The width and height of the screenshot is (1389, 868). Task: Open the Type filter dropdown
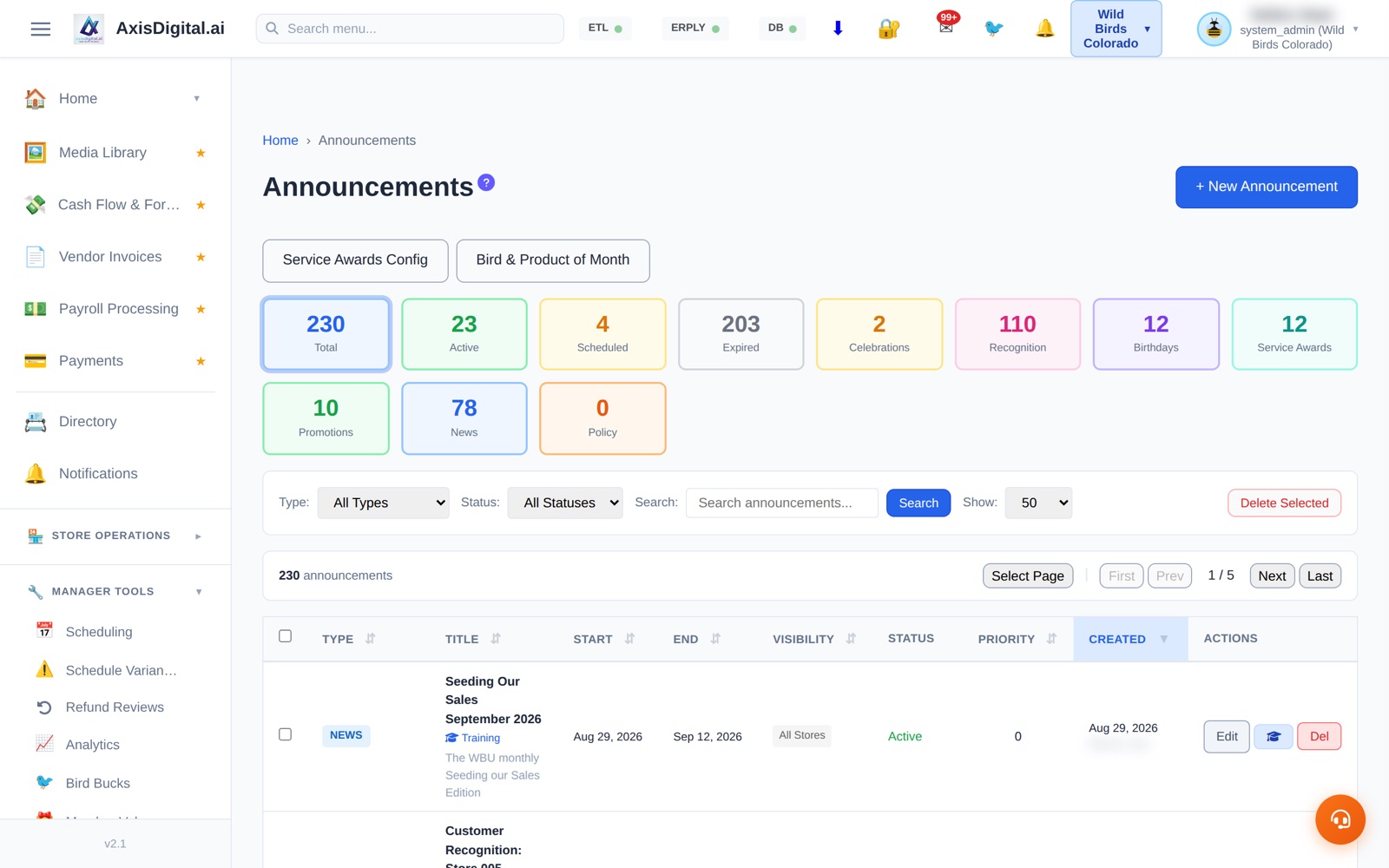(384, 503)
